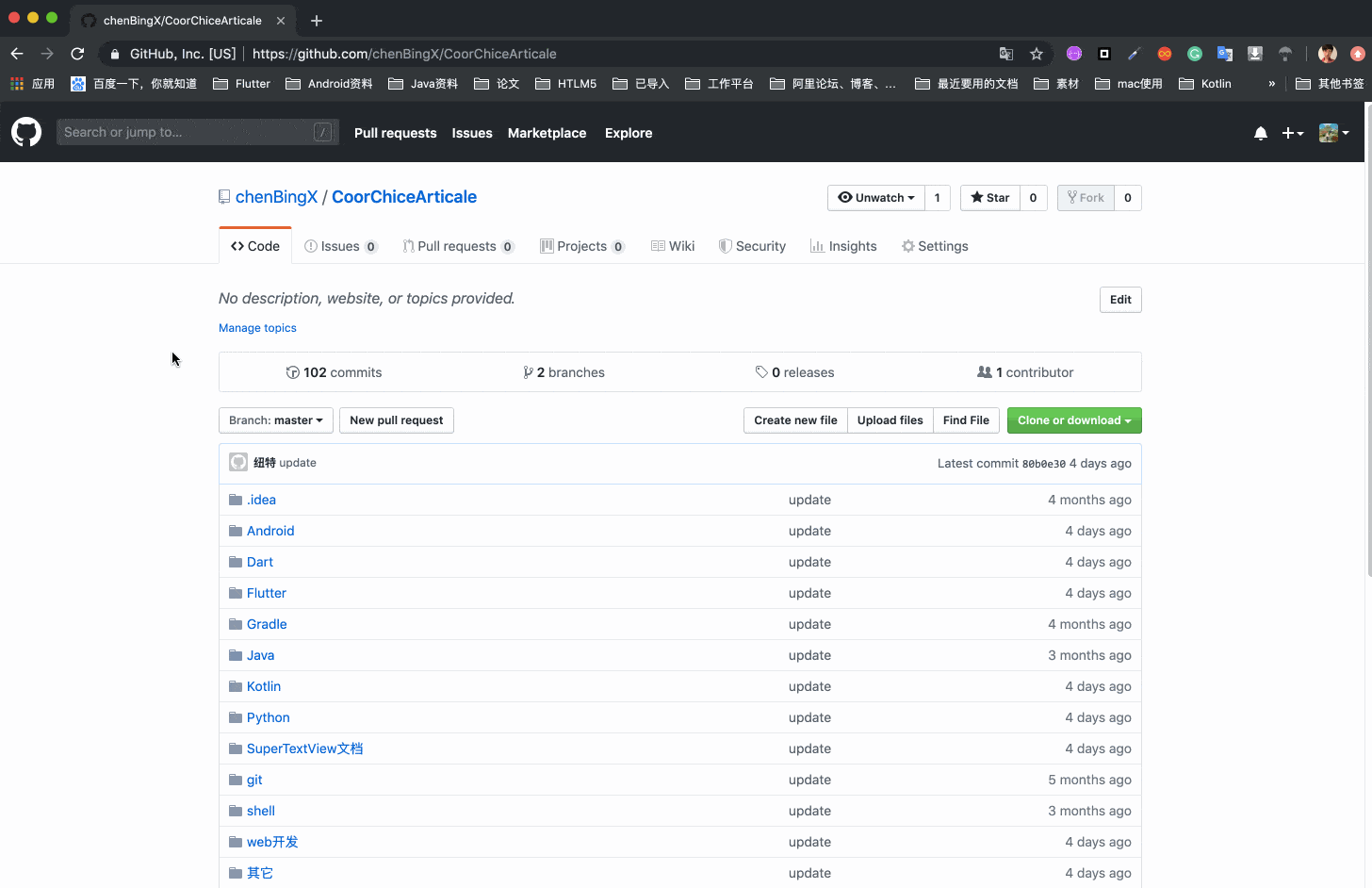This screenshot has width=1372, height=888.
Task: Click the browser forward arrow
Action: [x=47, y=54]
